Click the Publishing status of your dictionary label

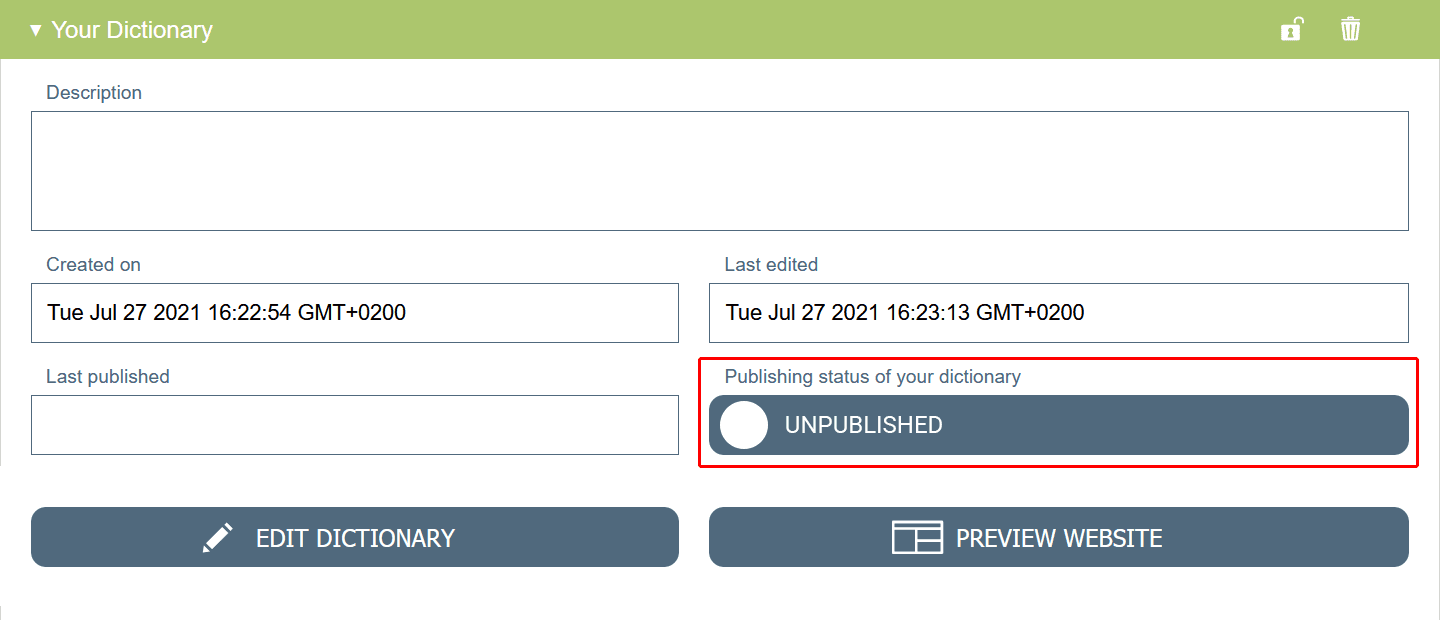pos(872,377)
